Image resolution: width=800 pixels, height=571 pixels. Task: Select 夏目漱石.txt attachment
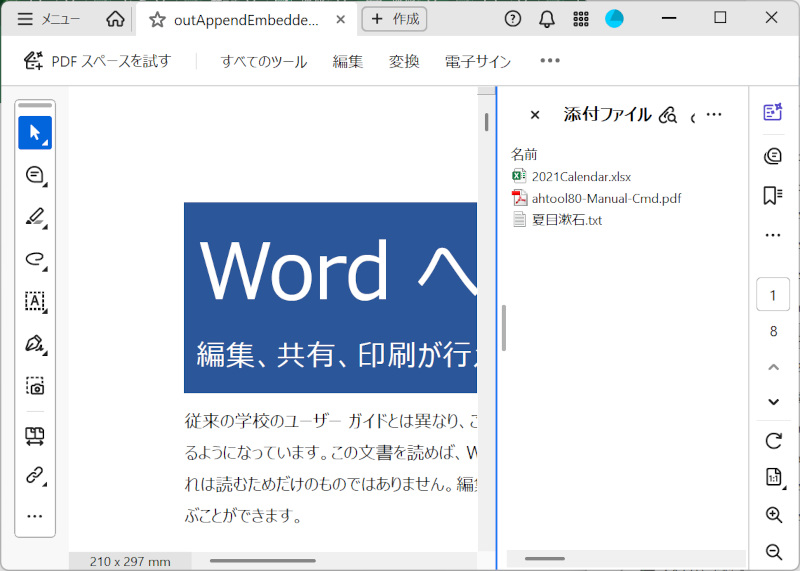[x=557, y=220]
